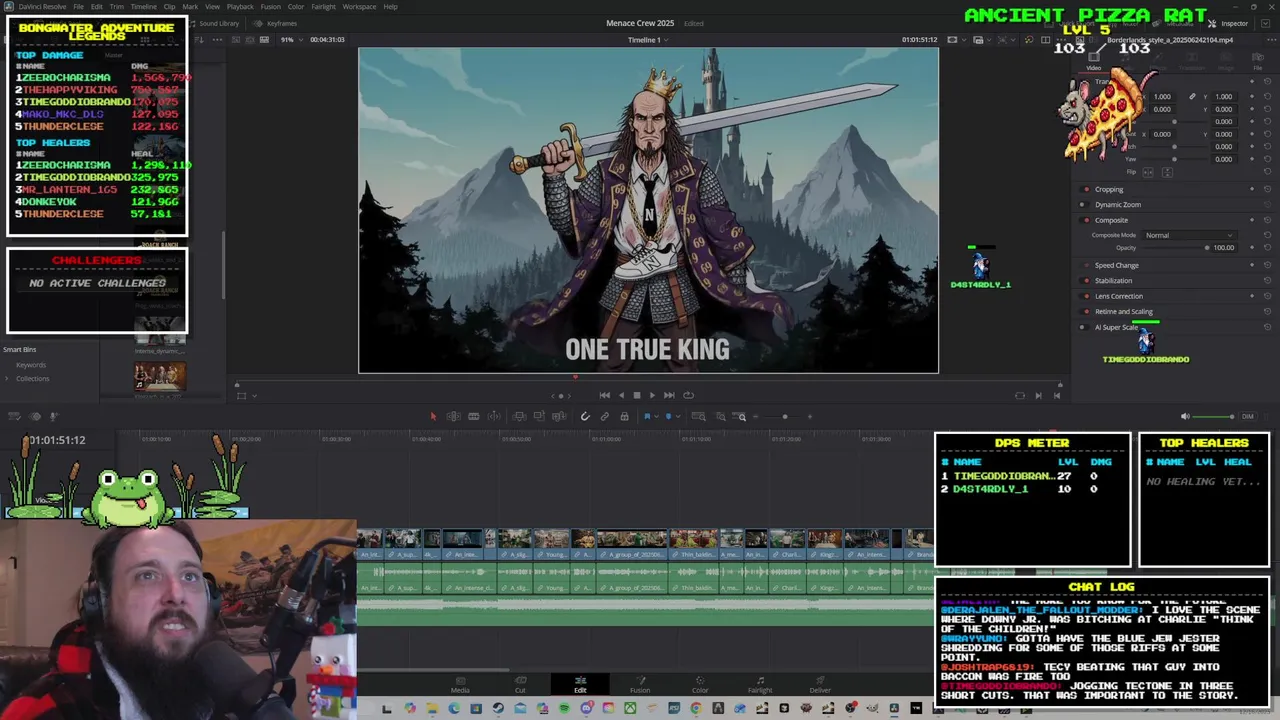Click the Flag Clip icon
This screenshot has height=720, width=1280.
(x=647, y=416)
